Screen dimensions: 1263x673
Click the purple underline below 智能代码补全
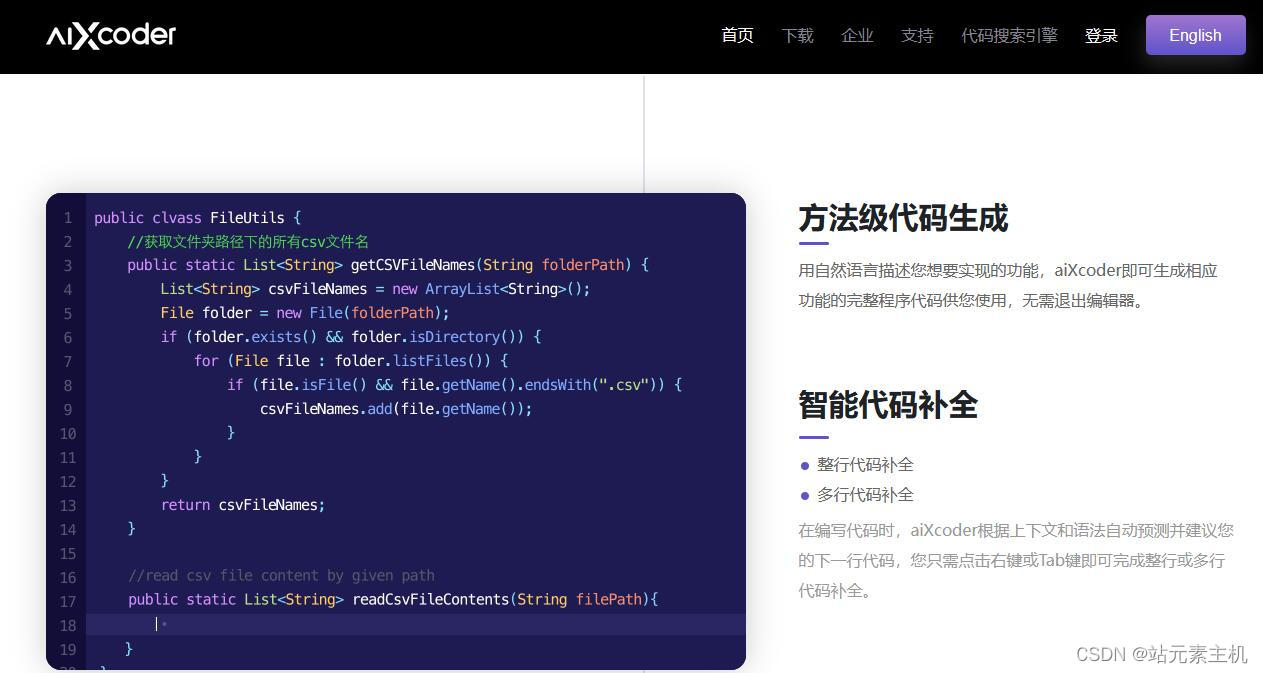tap(812, 437)
